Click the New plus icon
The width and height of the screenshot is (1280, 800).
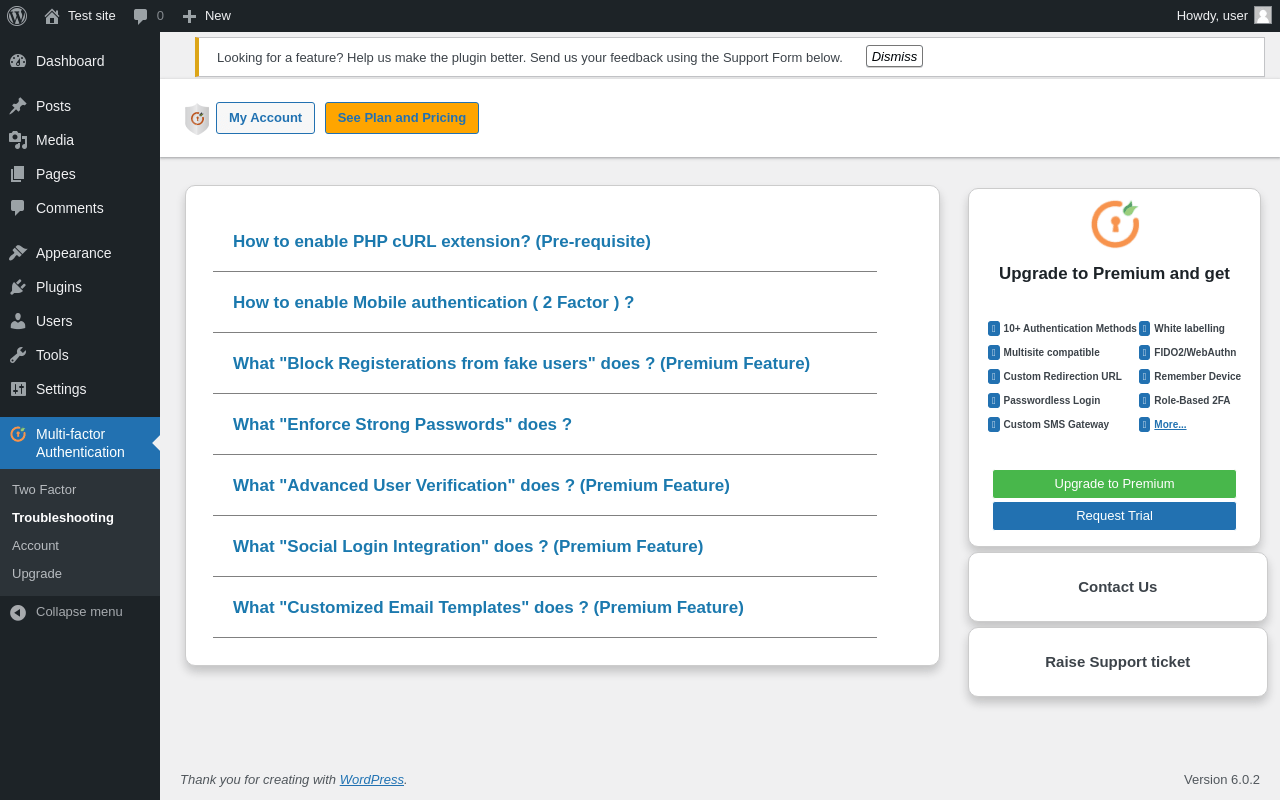[189, 16]
